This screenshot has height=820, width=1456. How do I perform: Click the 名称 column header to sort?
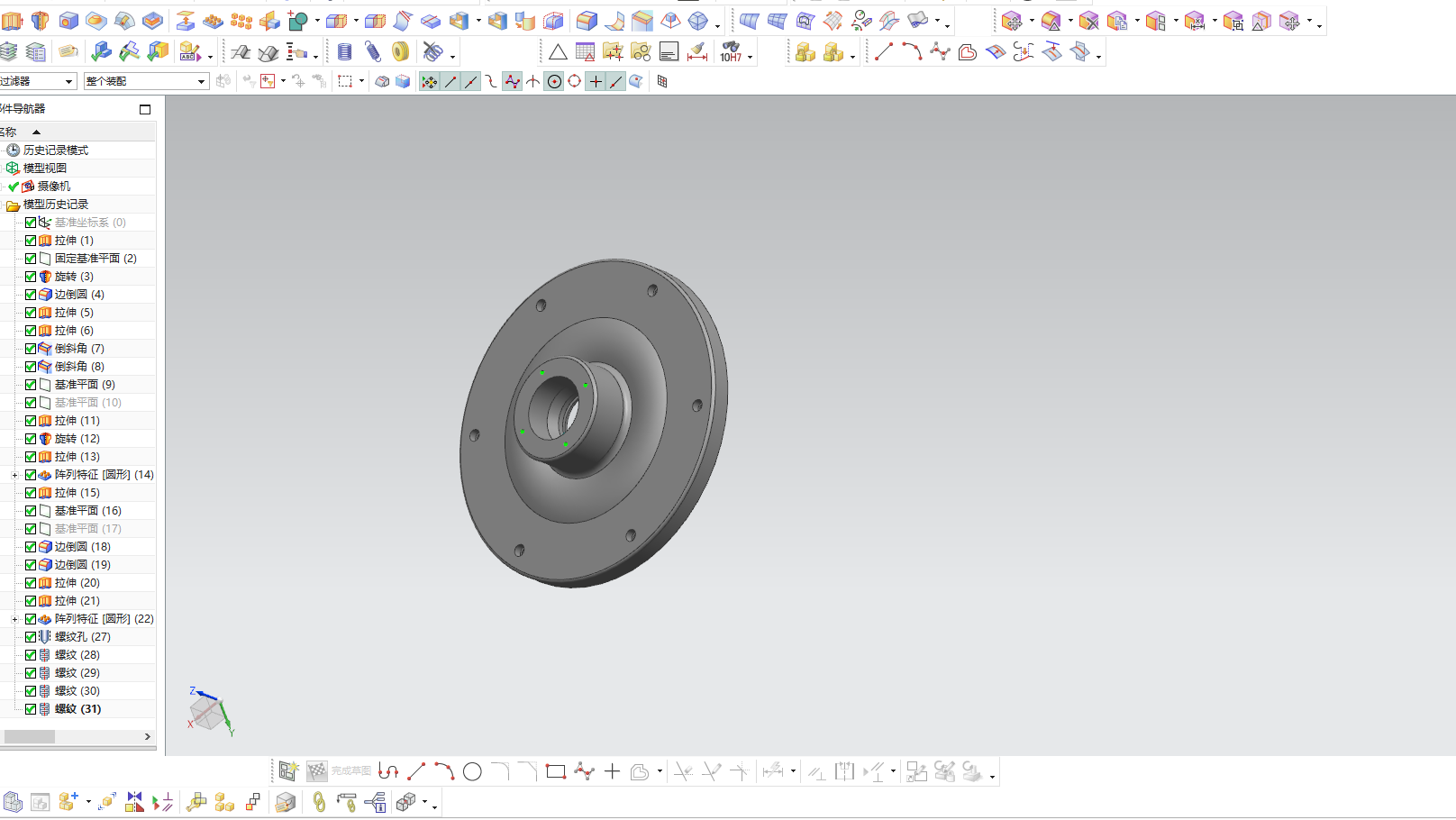tap(9, 132)
